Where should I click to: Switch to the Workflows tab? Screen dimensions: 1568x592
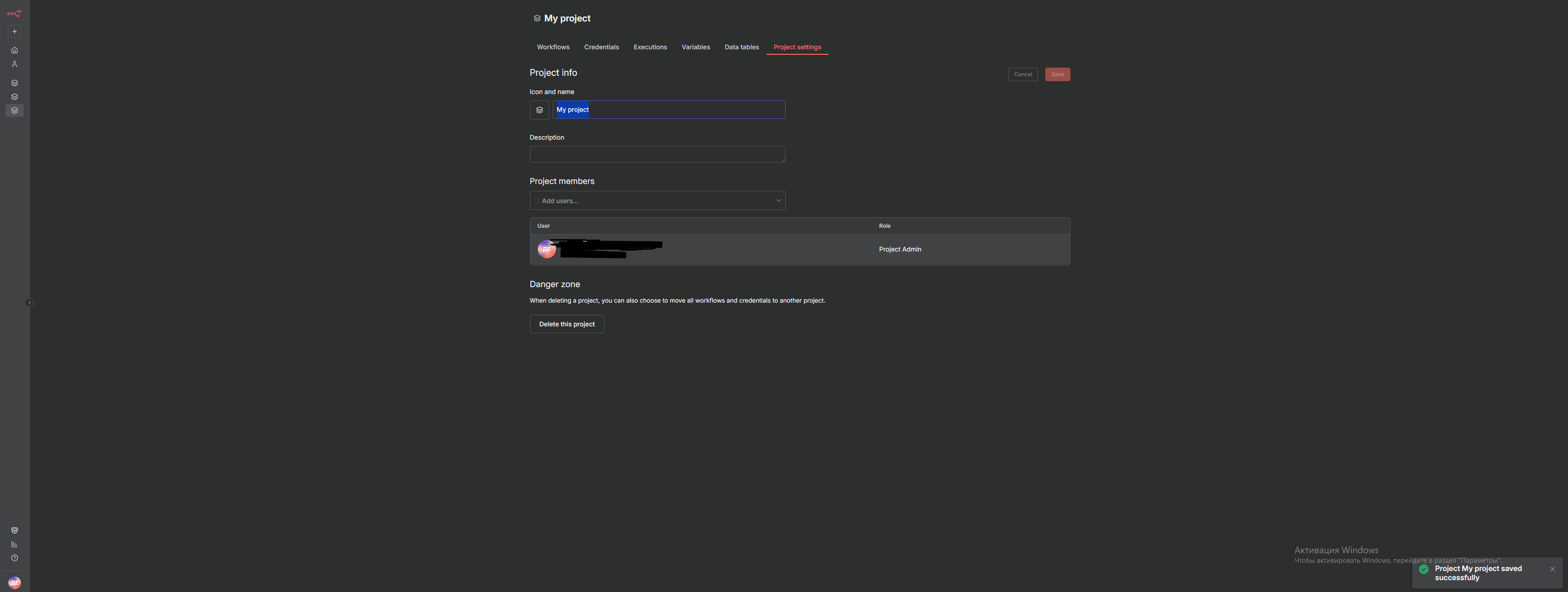click(553, 47)
